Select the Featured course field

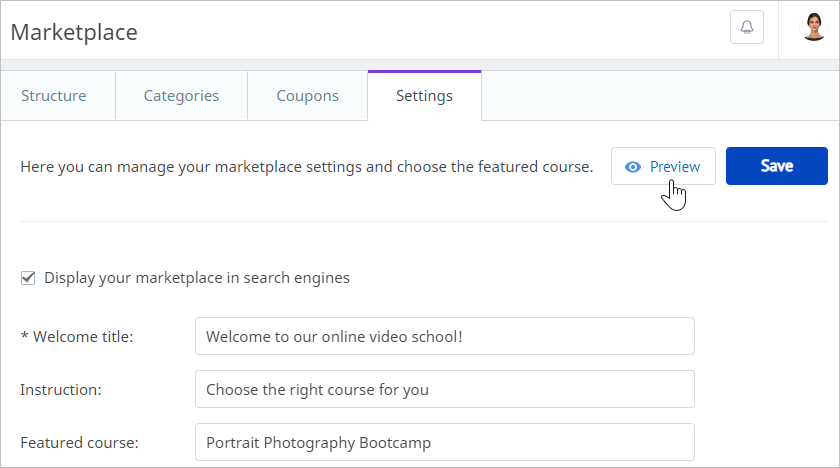(x=444, y=442)
